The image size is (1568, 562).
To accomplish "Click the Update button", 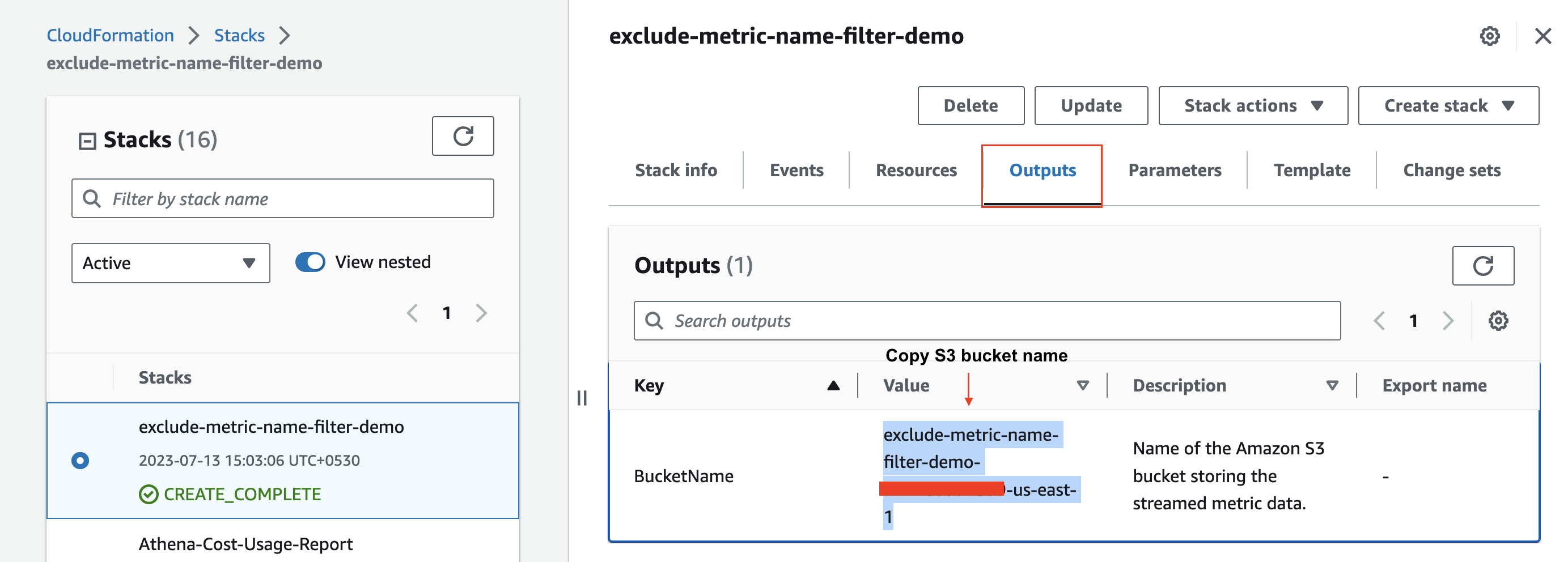I will (x=1090, y=105).
